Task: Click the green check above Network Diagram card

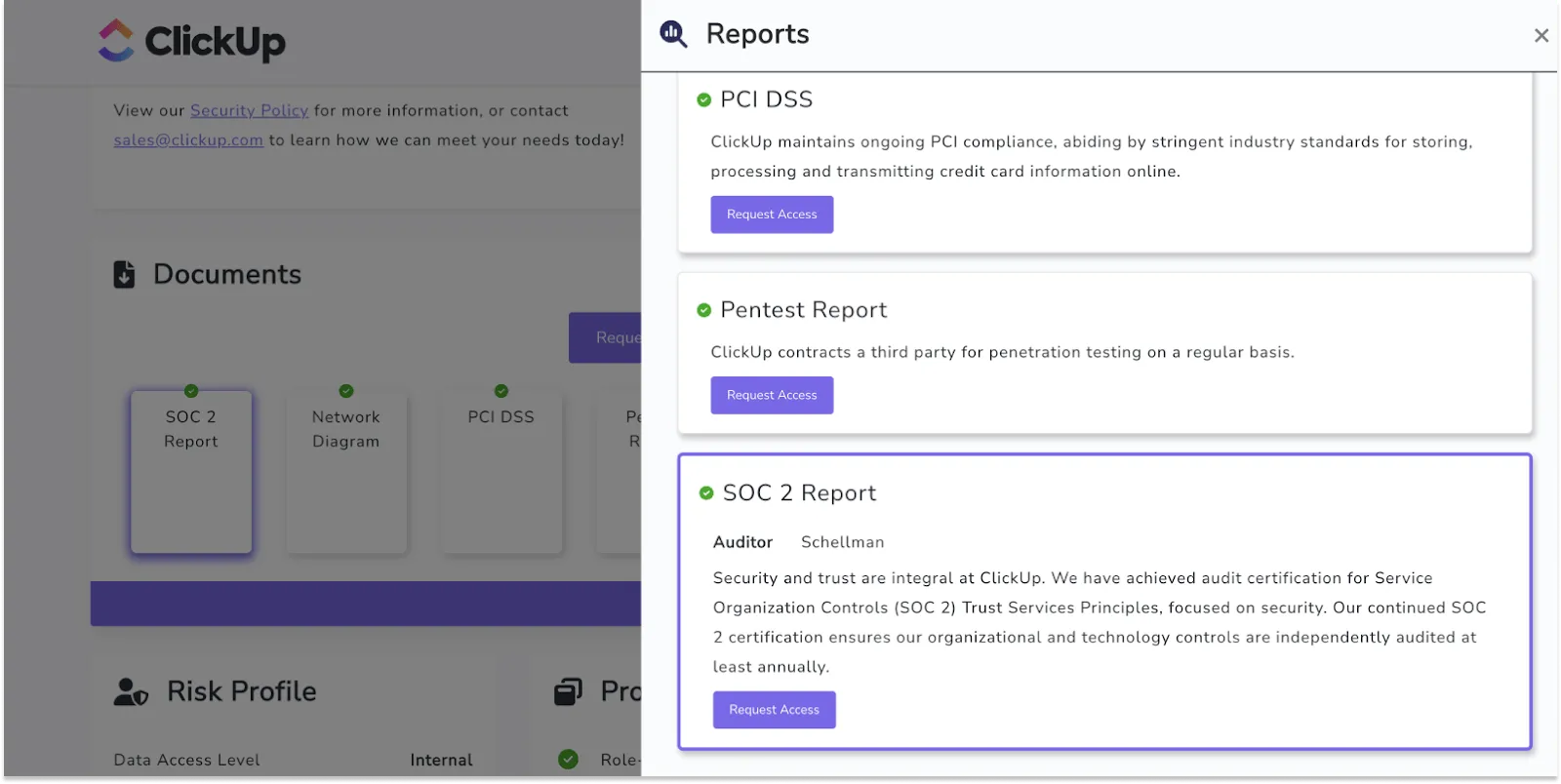Action: pos(346,391)
